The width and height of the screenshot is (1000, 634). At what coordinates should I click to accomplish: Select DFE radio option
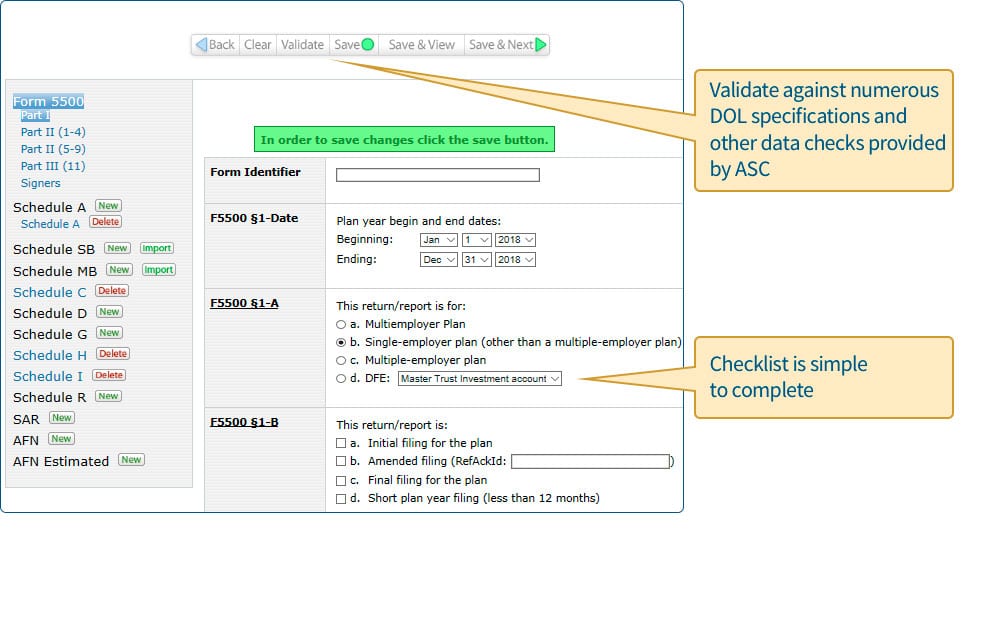pos(341,379)
